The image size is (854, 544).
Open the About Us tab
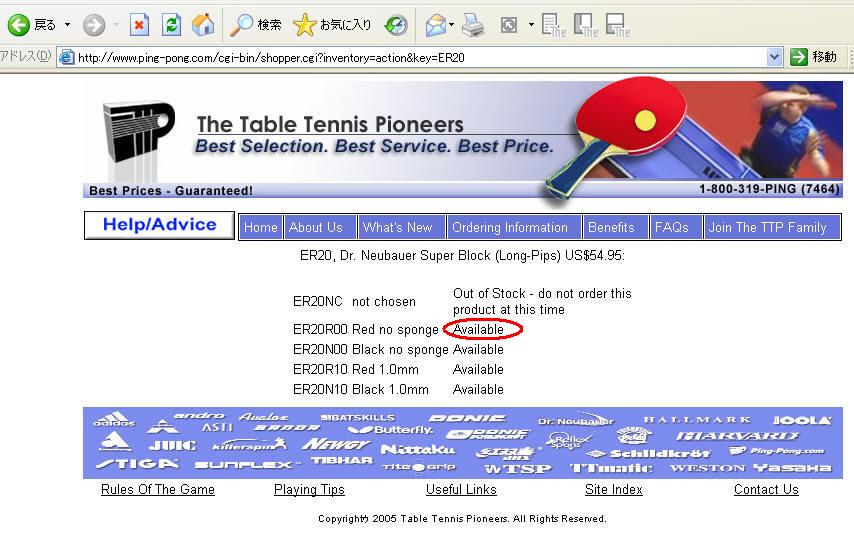[x=320, y=227]
